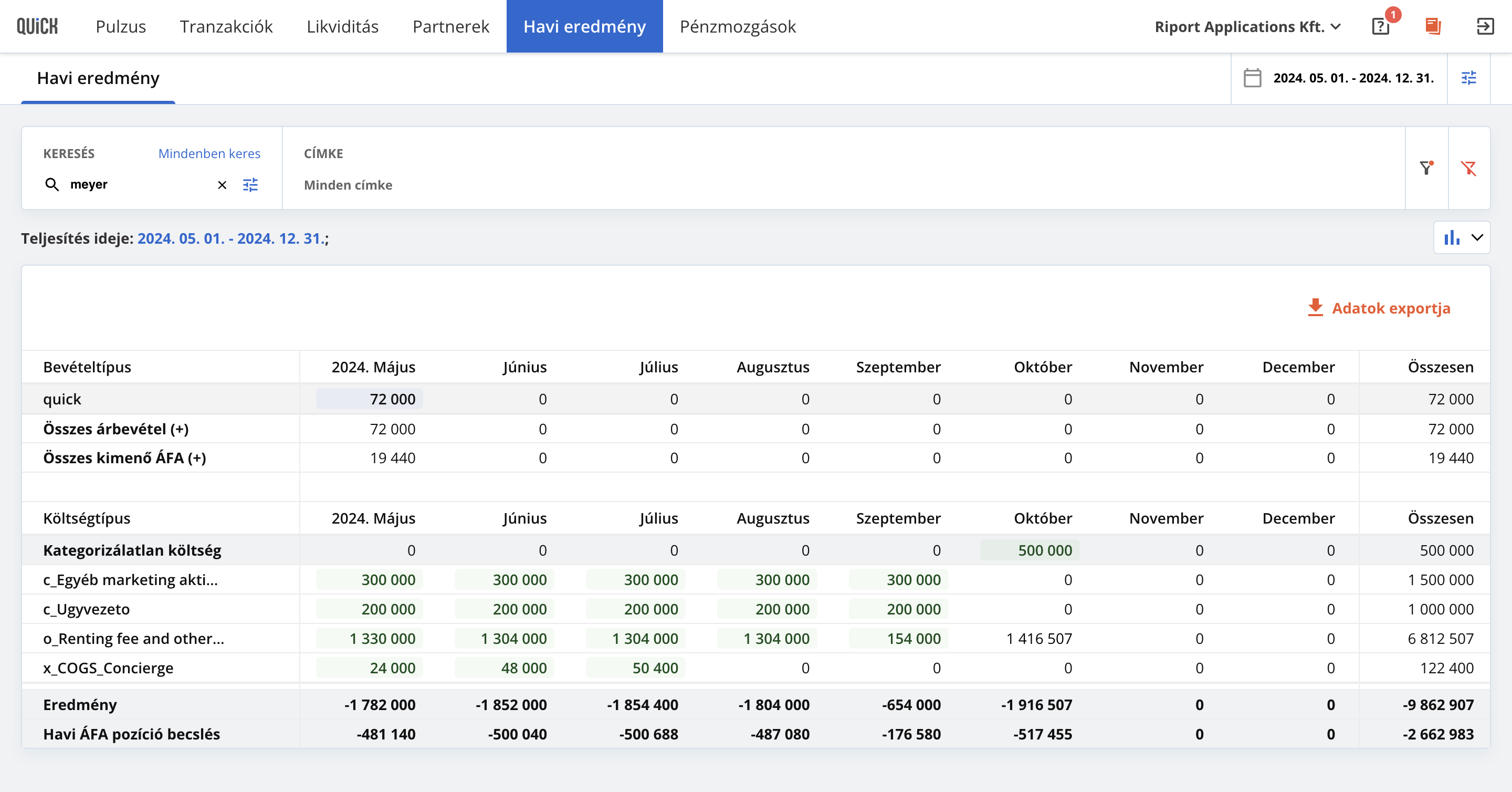Image resolution: width=1512 pixels, height=792 pixels.
Task: Click c_Ugyvezeto July 200 000
Action: tap(636, 609)
